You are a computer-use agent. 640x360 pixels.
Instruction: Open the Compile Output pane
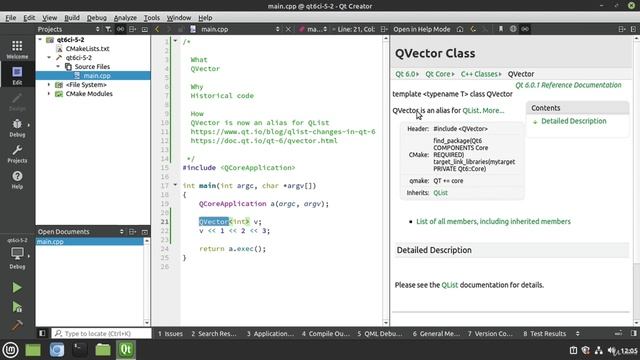point(326,333)
